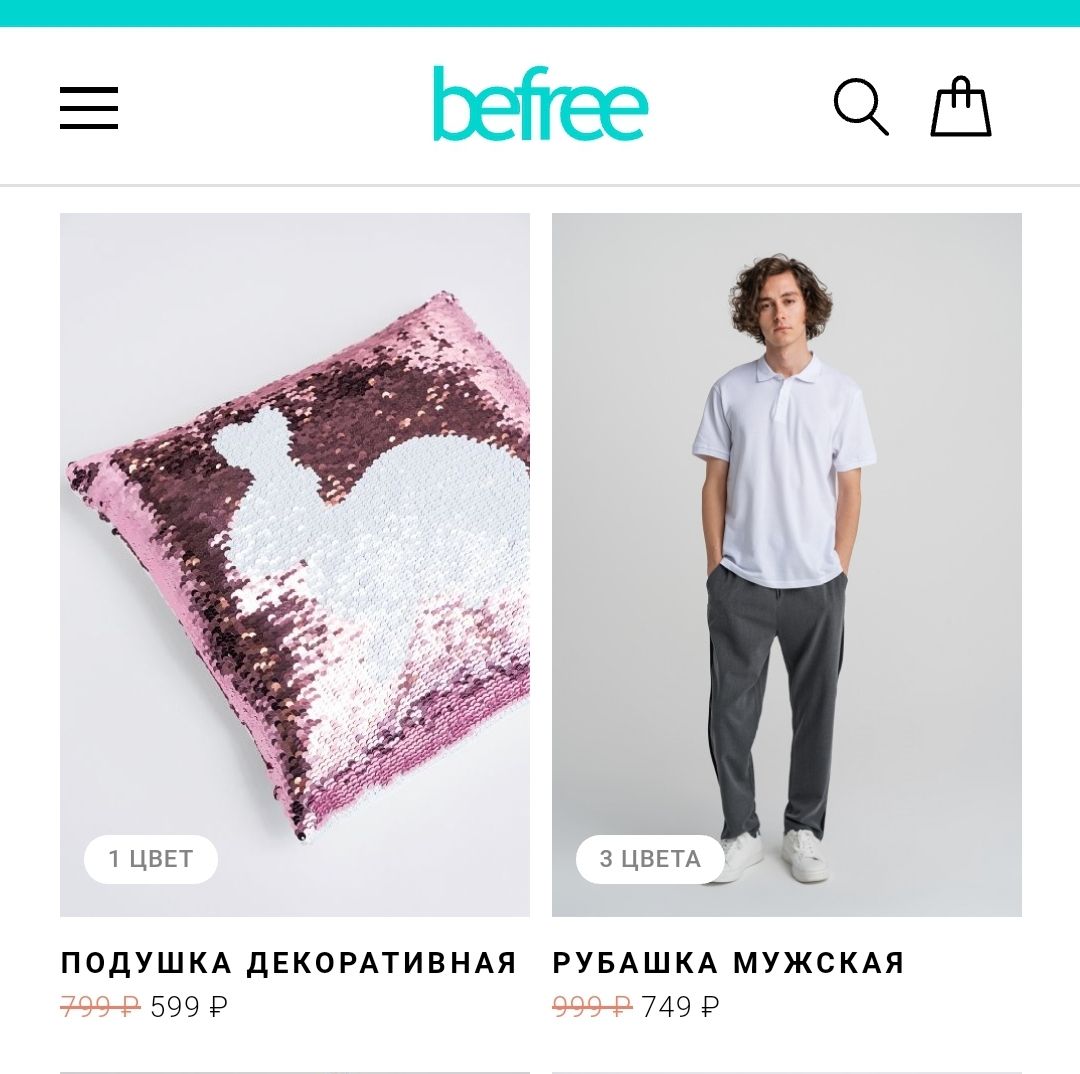This screenshot has height=1074, width=1080.
Task: Click the model's gray trousers
Action: (776, 703)
